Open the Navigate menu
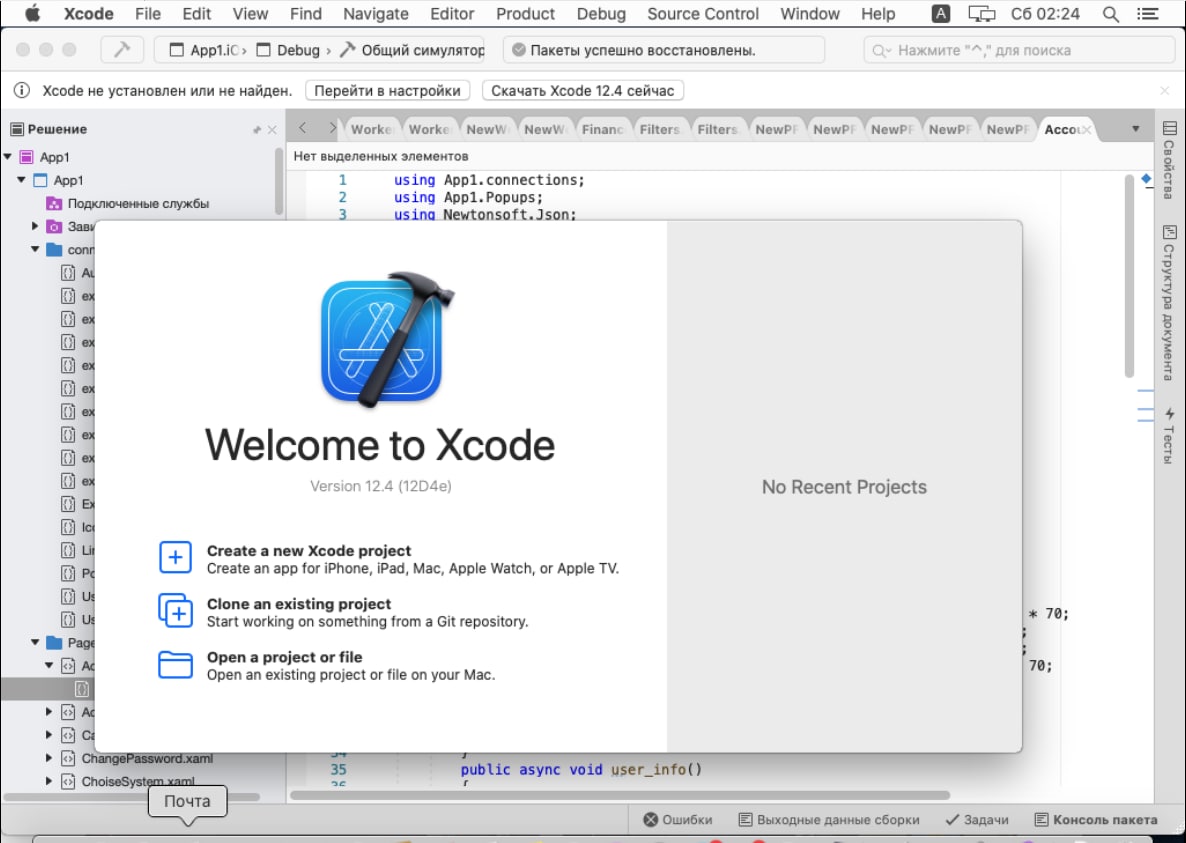Viewport: 1186px width, 843px height. click(376, 14)
